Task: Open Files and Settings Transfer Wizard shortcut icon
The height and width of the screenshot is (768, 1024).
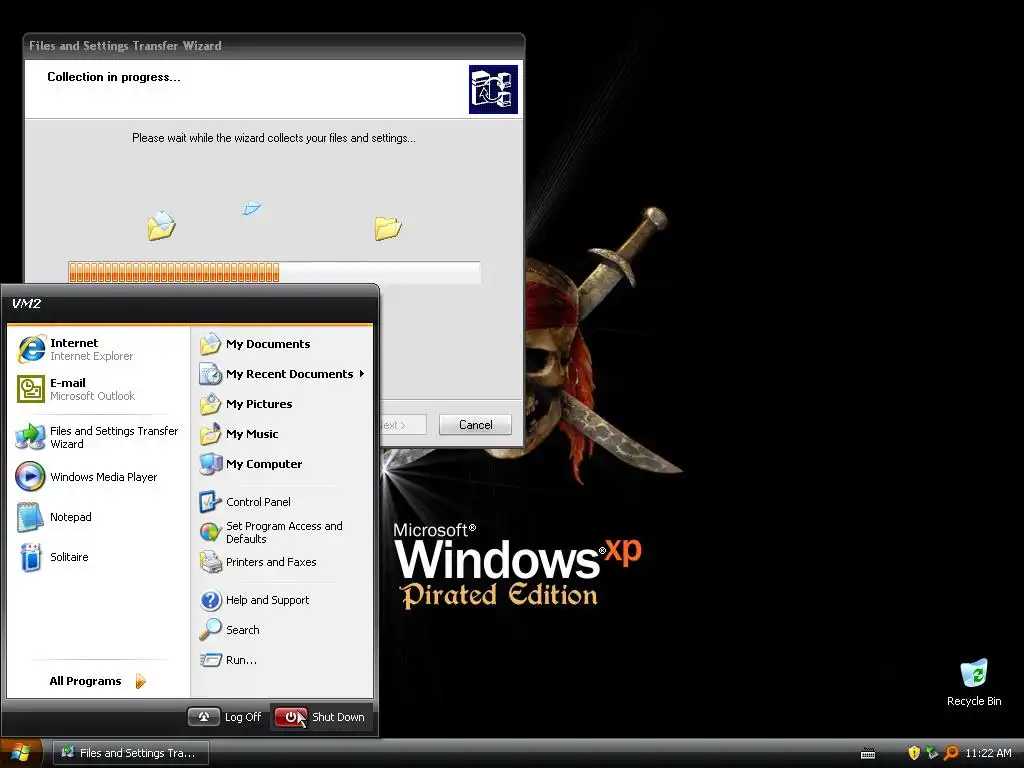Action: point(31,437)
